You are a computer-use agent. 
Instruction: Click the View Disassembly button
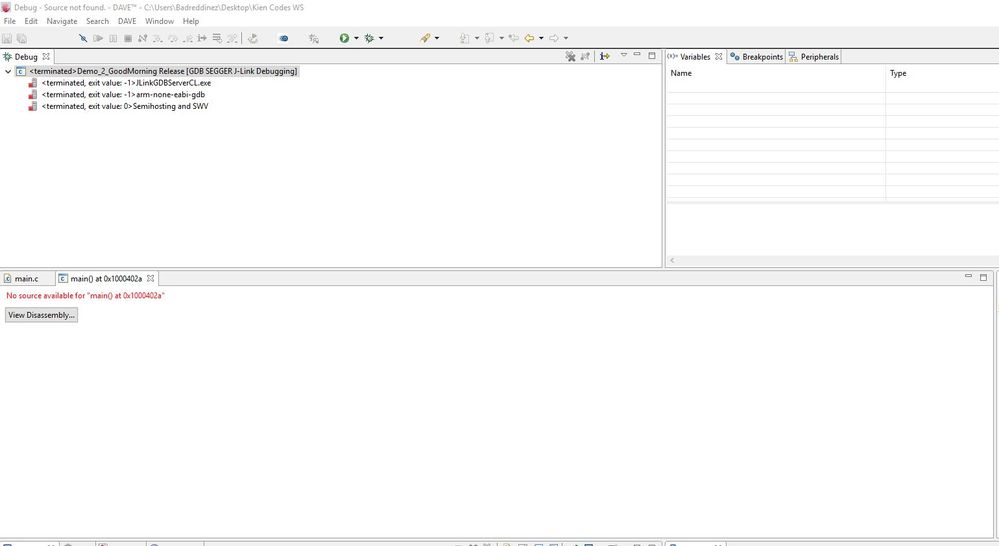click(x=41, y=315)
